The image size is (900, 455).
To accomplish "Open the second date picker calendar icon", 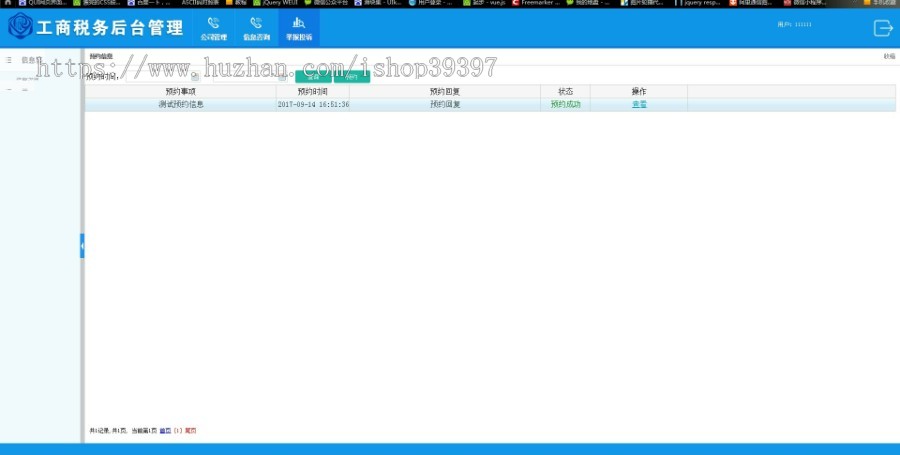I will (x=282, y=77).
